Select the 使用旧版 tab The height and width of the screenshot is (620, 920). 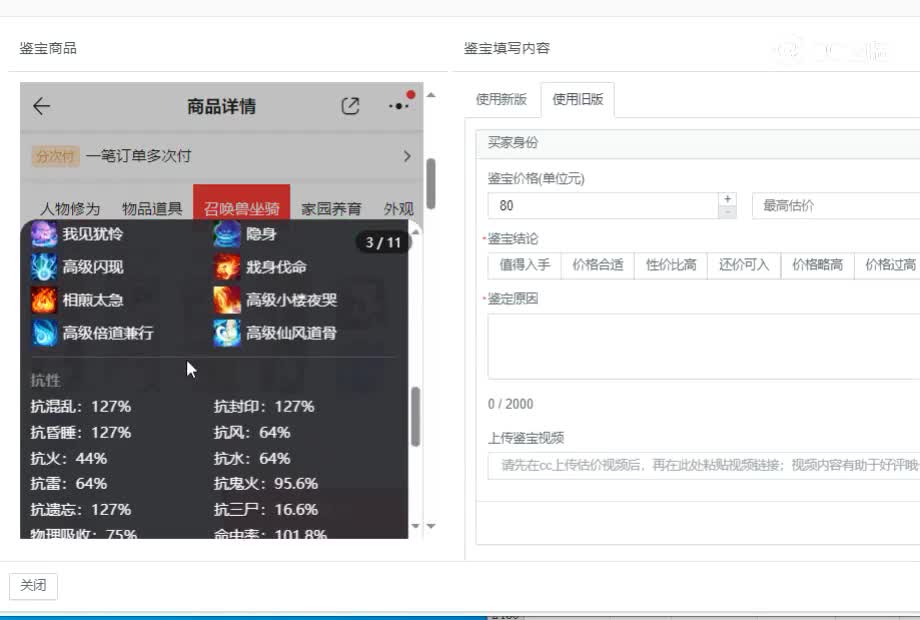click(x=578, y=100)
